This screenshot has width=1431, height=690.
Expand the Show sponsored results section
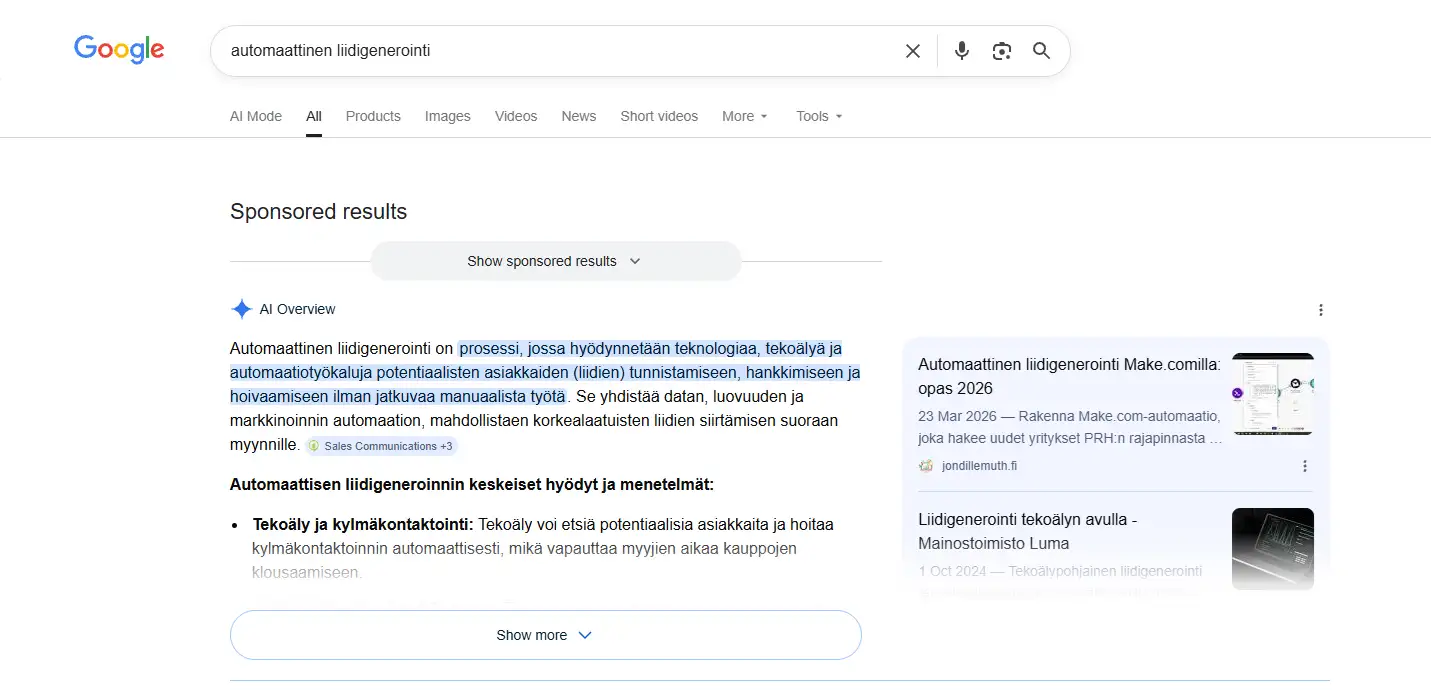pyautogui.click(x=555, y=260)
